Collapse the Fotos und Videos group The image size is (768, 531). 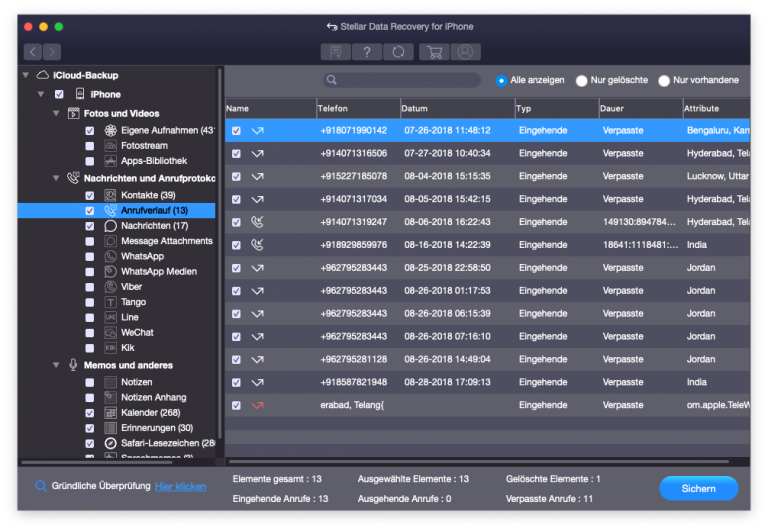coord(56,113)
